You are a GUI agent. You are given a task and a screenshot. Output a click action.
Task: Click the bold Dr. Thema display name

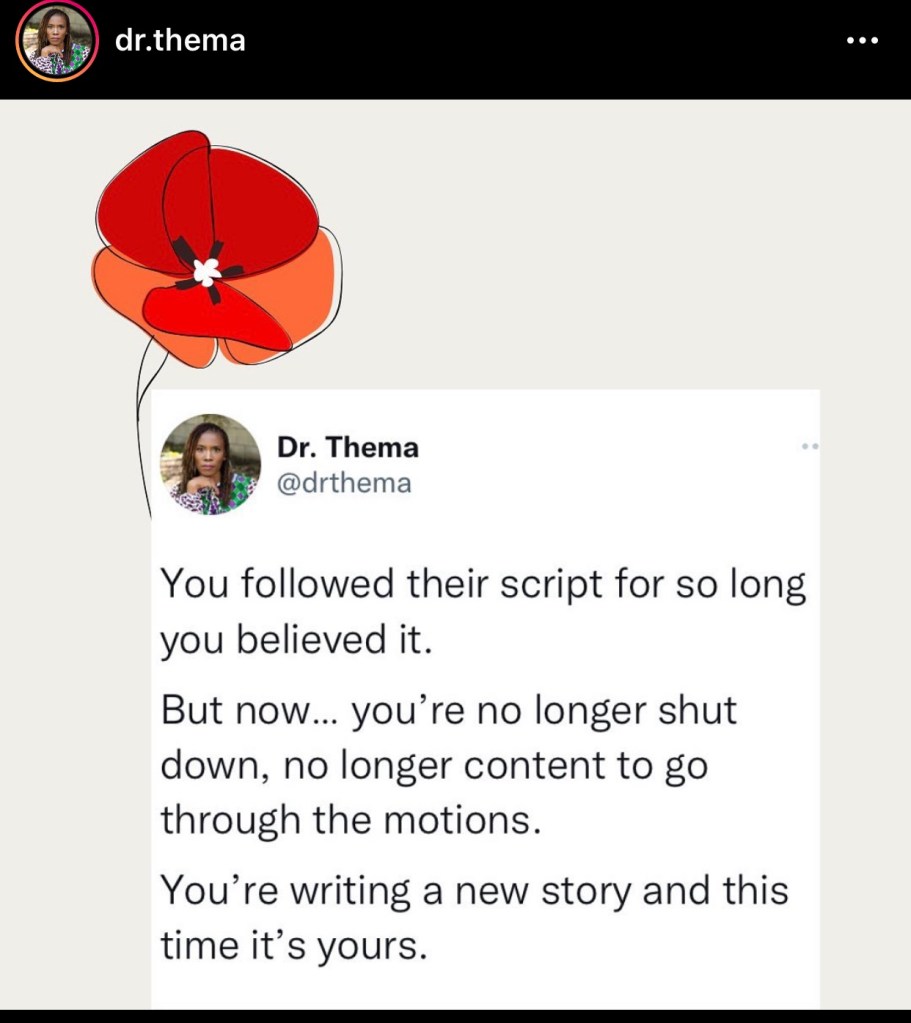(347, 447)
